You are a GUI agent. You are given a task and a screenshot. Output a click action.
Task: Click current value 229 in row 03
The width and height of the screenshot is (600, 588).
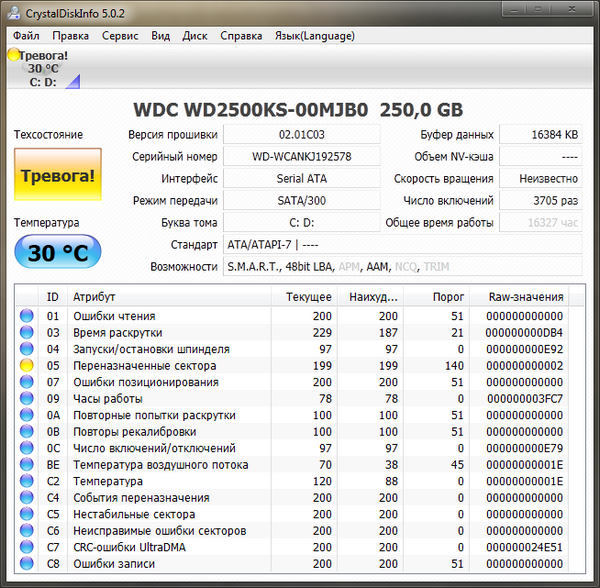click(x=322, y=333)
